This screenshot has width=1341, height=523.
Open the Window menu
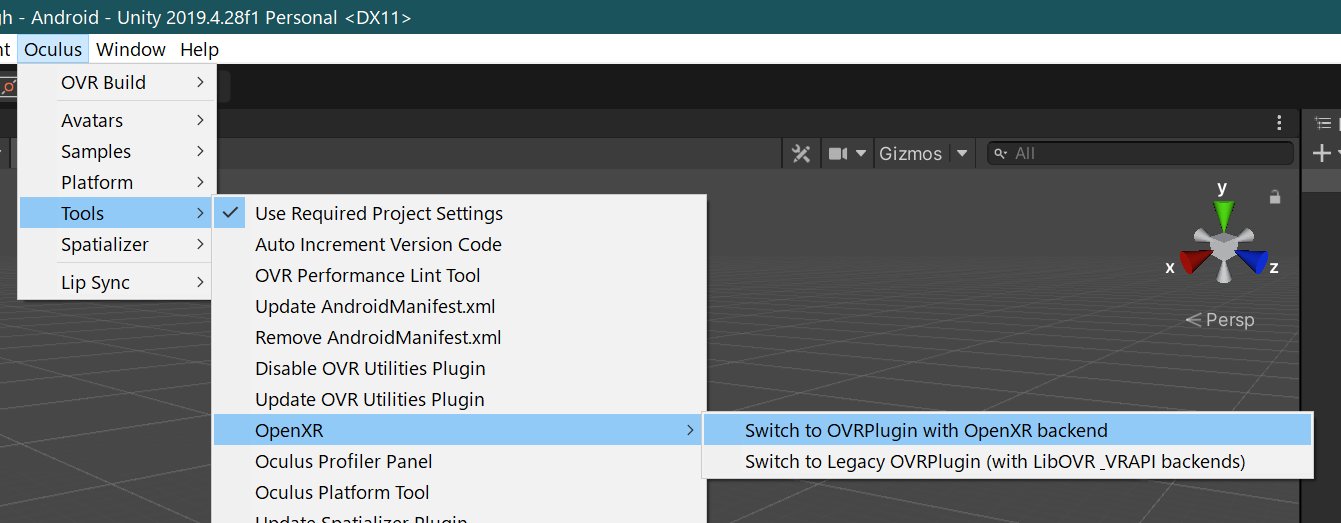click(x=131, y=49)
